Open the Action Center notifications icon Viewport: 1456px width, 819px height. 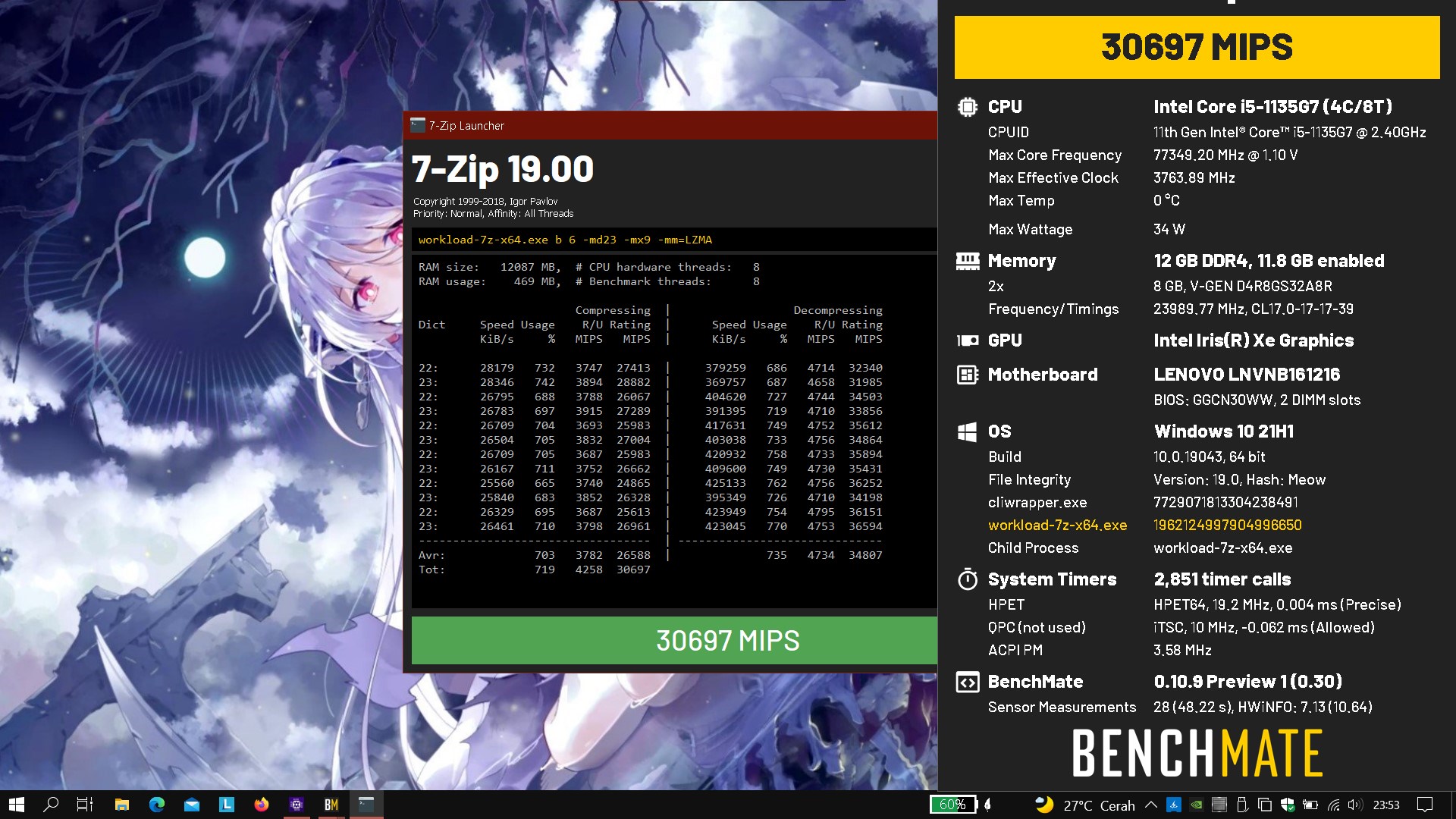(x=1425, y=805)
